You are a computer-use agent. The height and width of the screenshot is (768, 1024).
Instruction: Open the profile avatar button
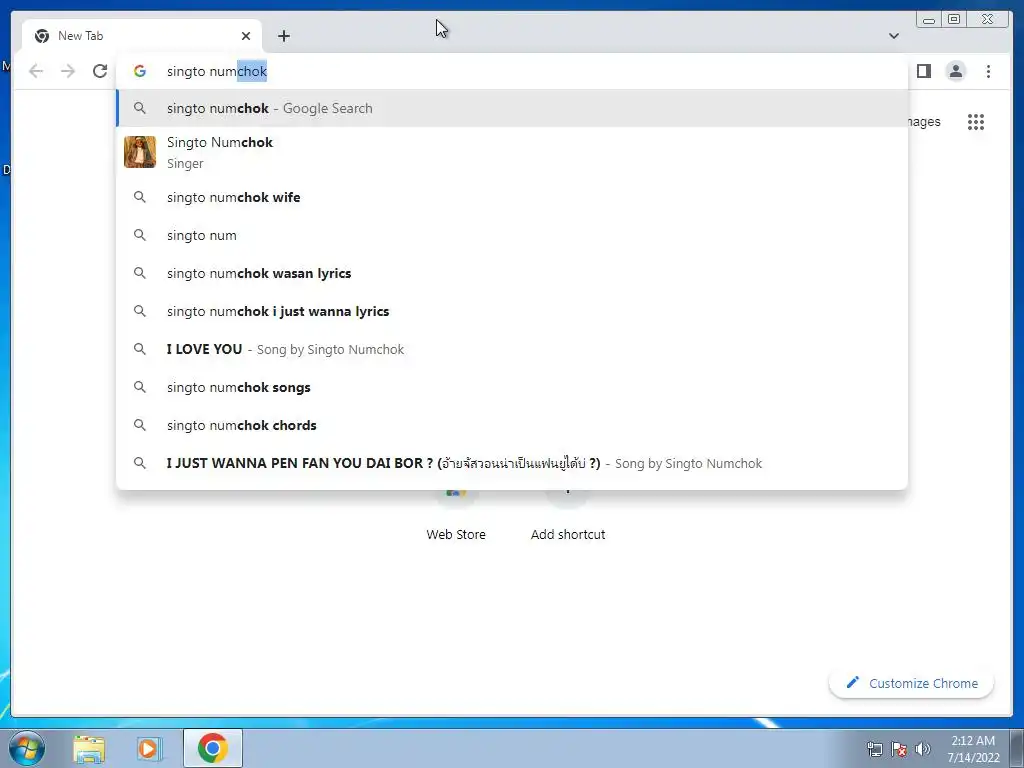pos(955,71)
